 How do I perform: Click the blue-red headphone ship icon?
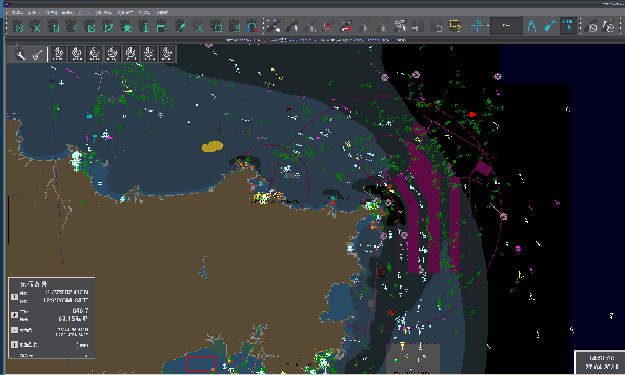tap(252, 27)
